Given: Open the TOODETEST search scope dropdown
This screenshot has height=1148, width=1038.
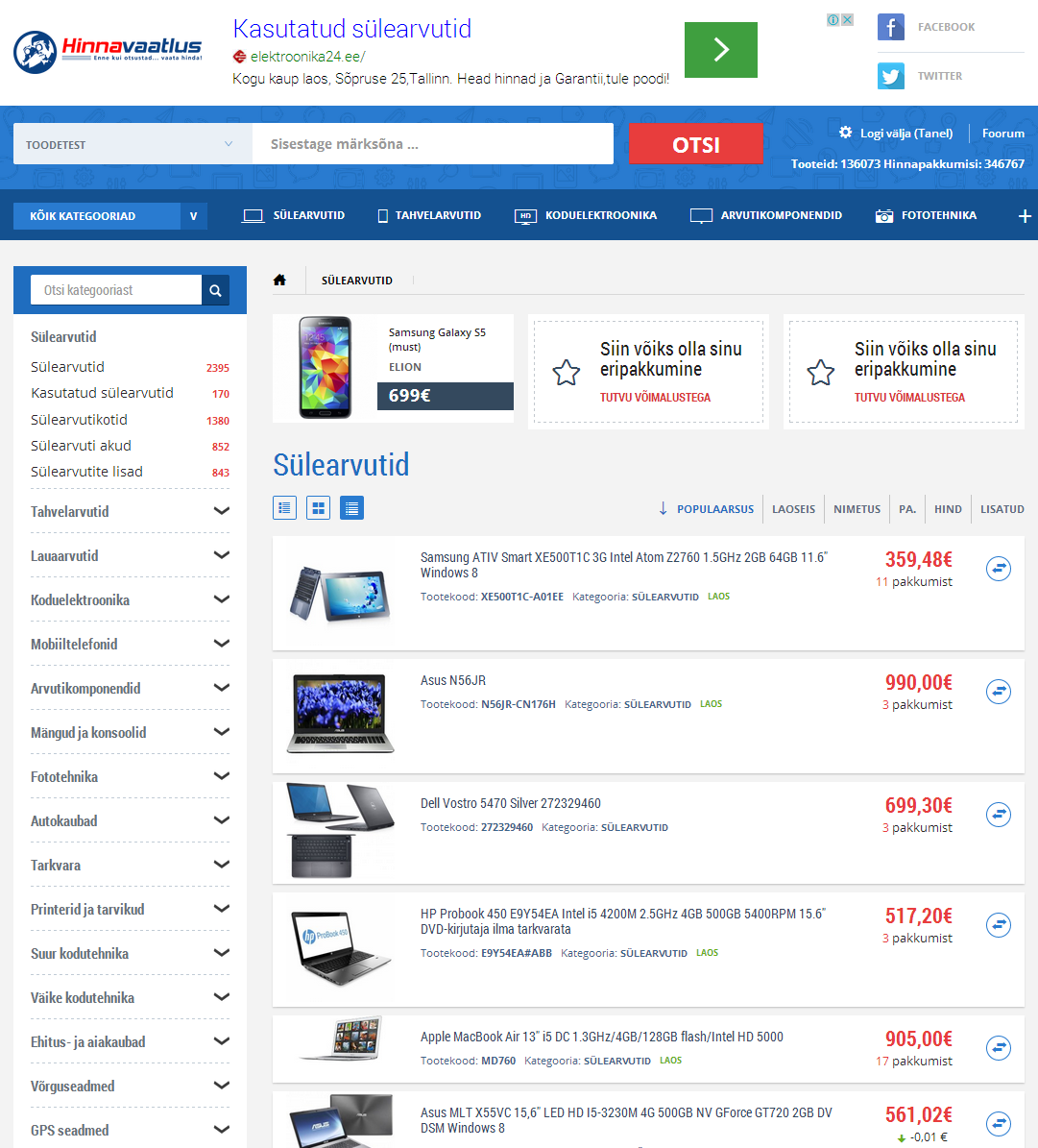Looking at the screenshot, I should (133, 144).
